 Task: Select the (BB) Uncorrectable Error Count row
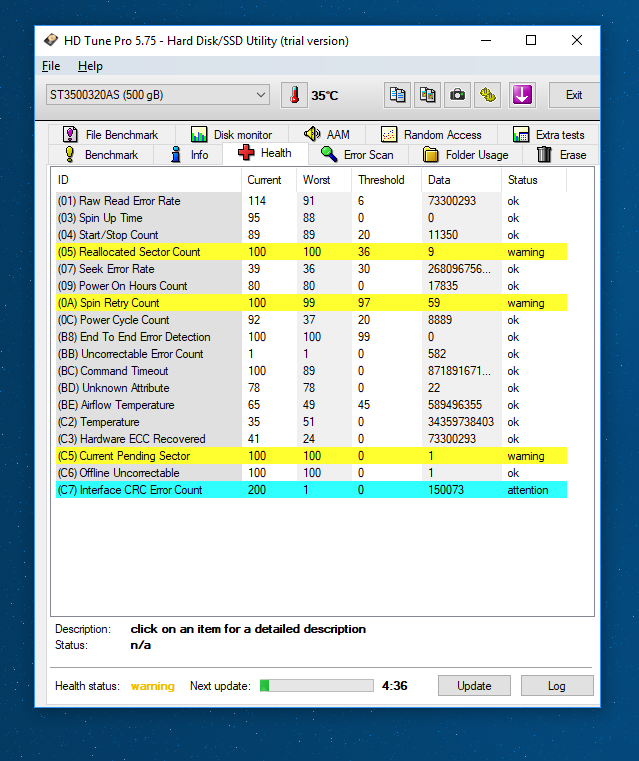pyautogui.click(x=311, y=354)
